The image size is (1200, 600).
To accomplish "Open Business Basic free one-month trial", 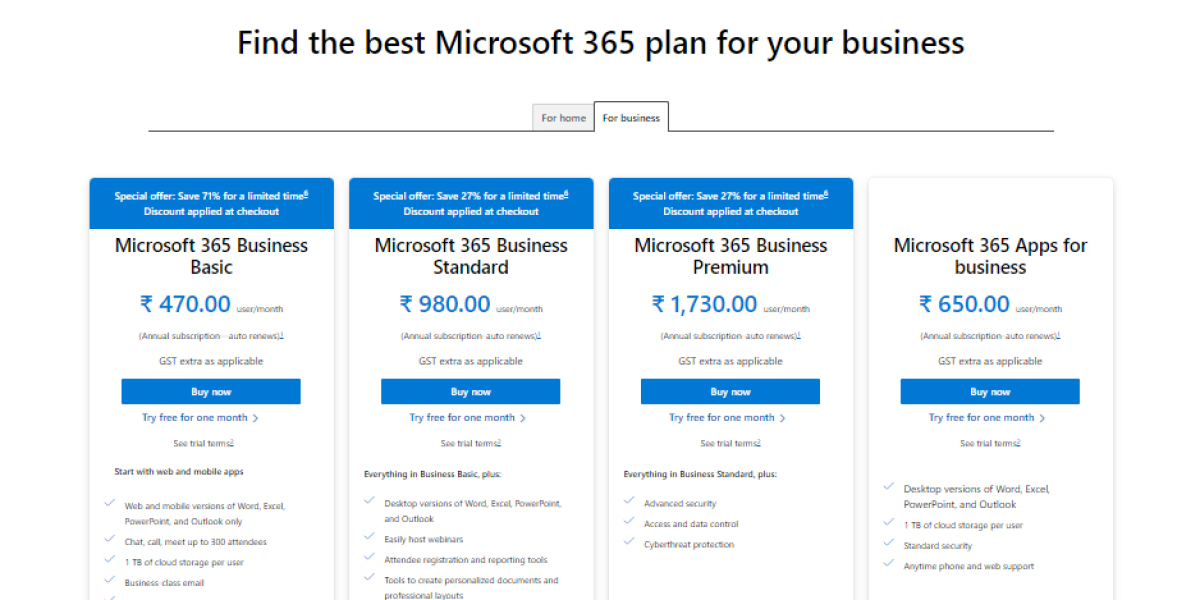I will tap(195, 417).
